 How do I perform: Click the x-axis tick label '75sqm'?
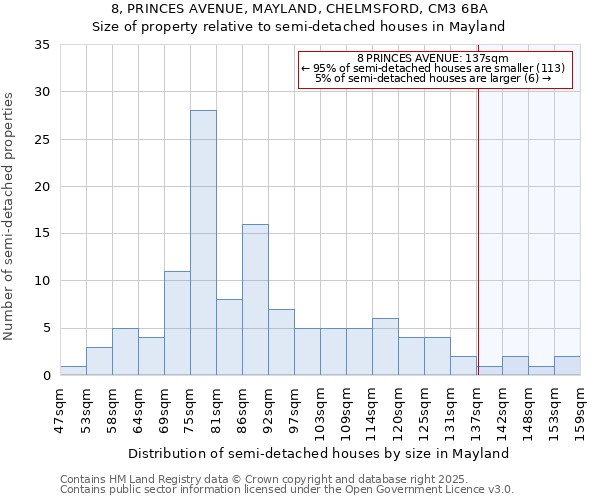pyautogui.click(x=189, y=411)
